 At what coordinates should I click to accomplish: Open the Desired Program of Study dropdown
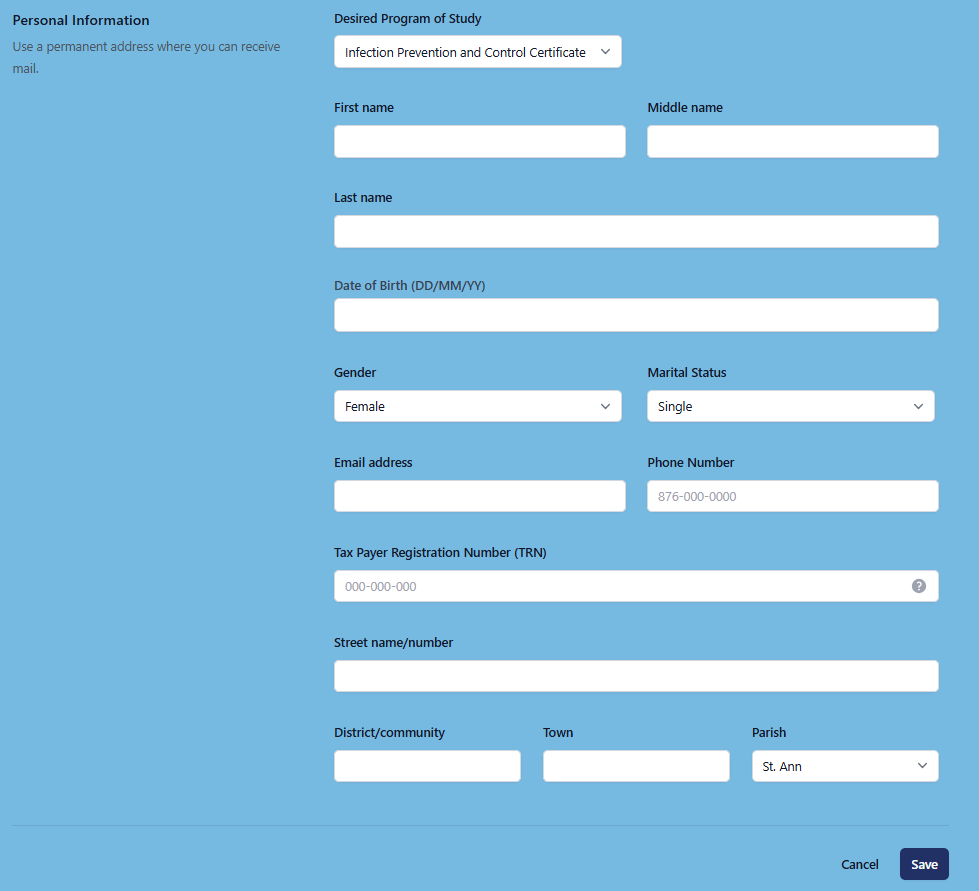click(x=477, y=52)
